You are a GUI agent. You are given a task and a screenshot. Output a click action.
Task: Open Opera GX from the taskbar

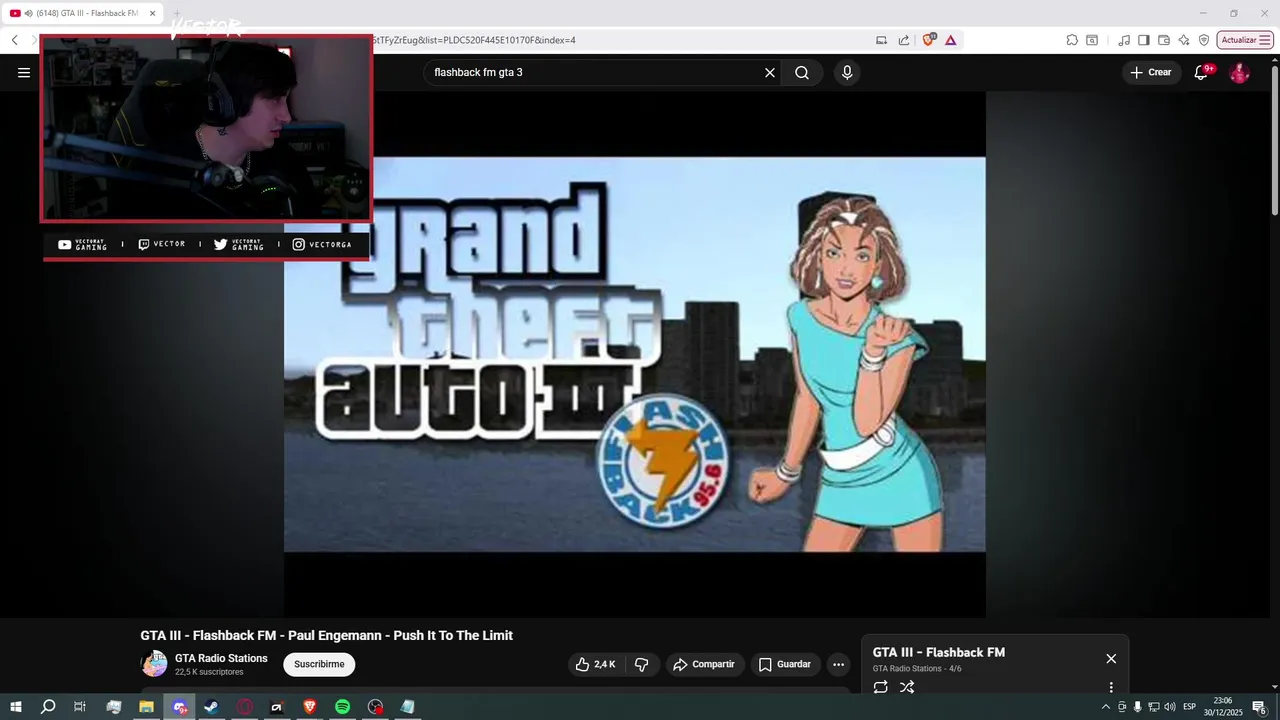pos(245,707)
